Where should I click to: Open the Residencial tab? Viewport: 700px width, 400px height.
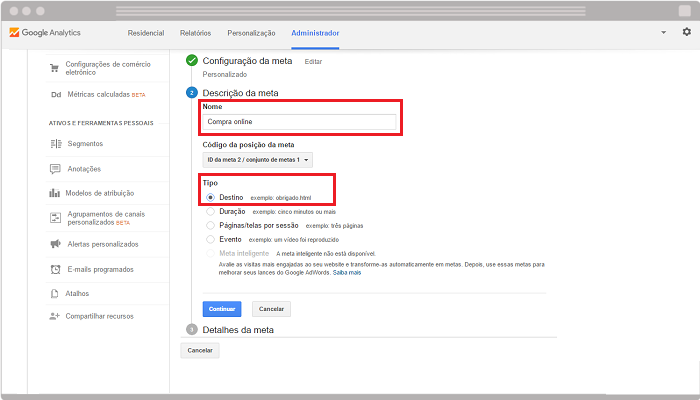coord(146,33)
